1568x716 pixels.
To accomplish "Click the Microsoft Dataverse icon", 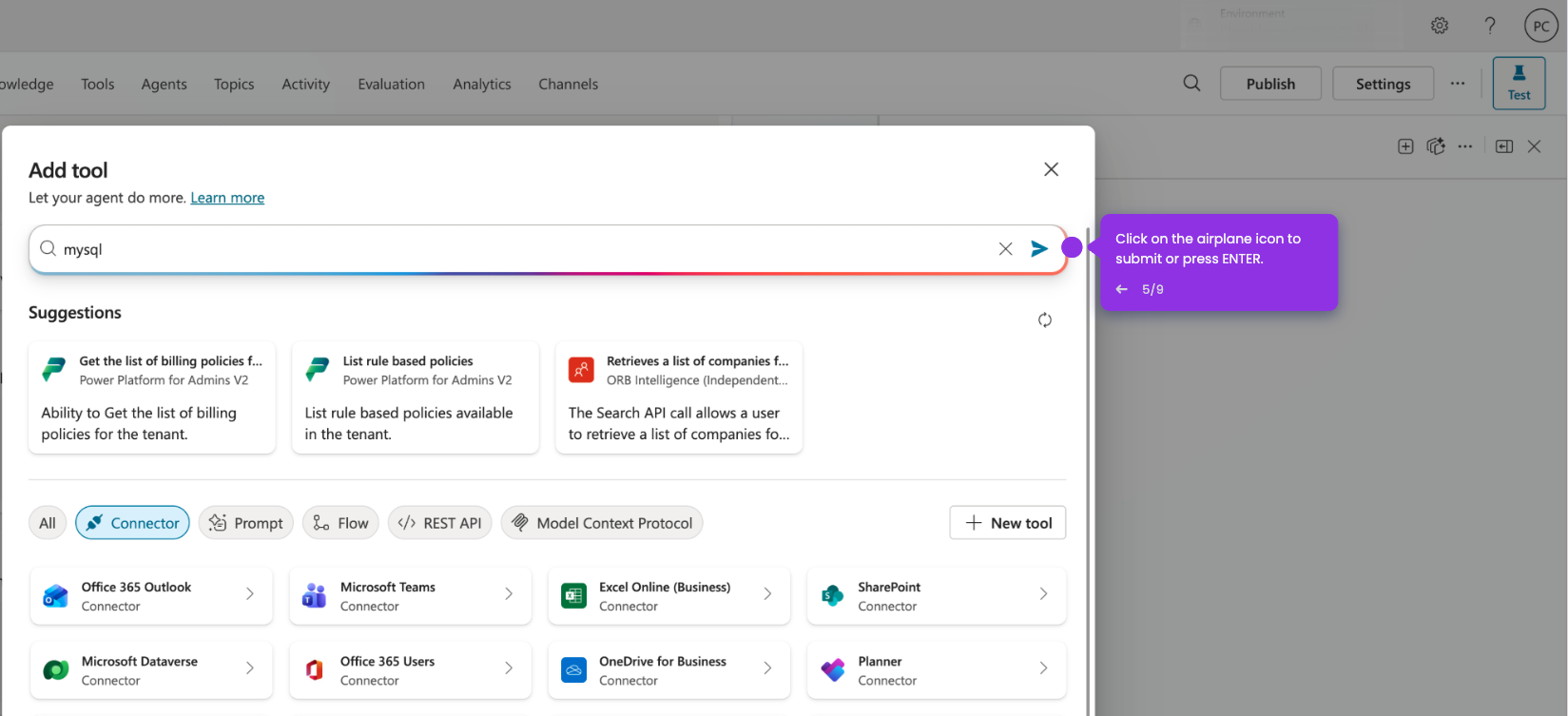I will (x=56, y=670).
